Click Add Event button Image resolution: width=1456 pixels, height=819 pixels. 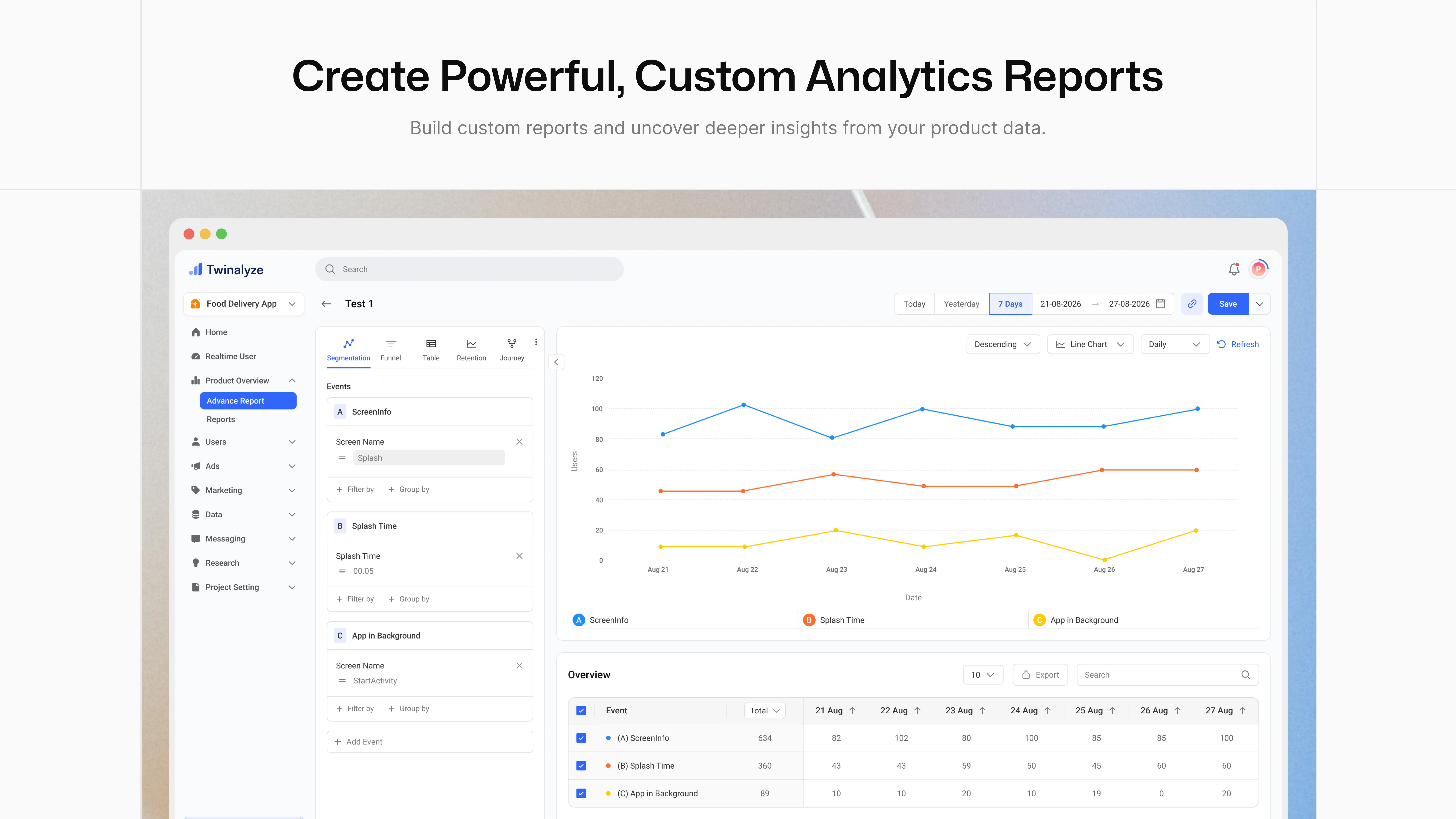pos(430,742)
